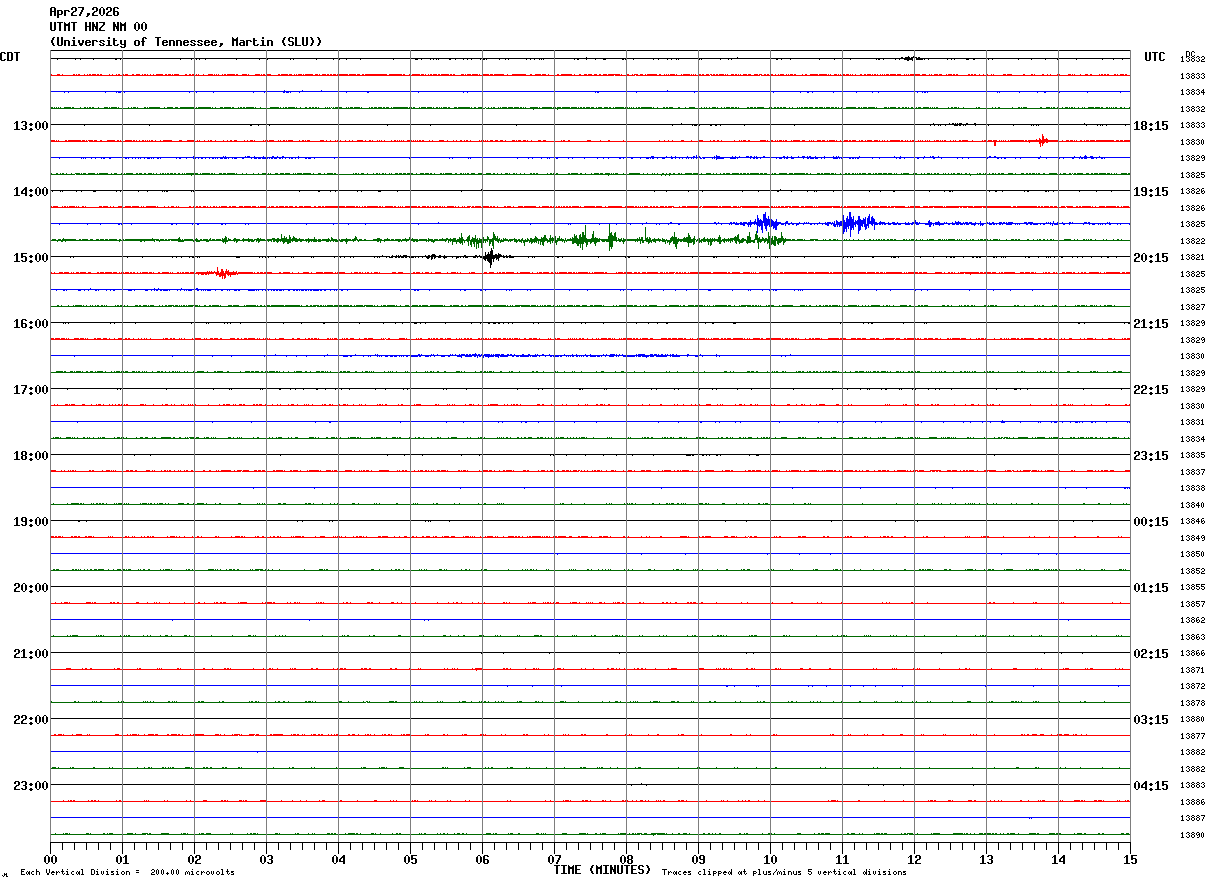Viewport: 1210px width, 886px height.
Task: Select the 15:00 CDT hour label
Action: (x=30, y=257)
